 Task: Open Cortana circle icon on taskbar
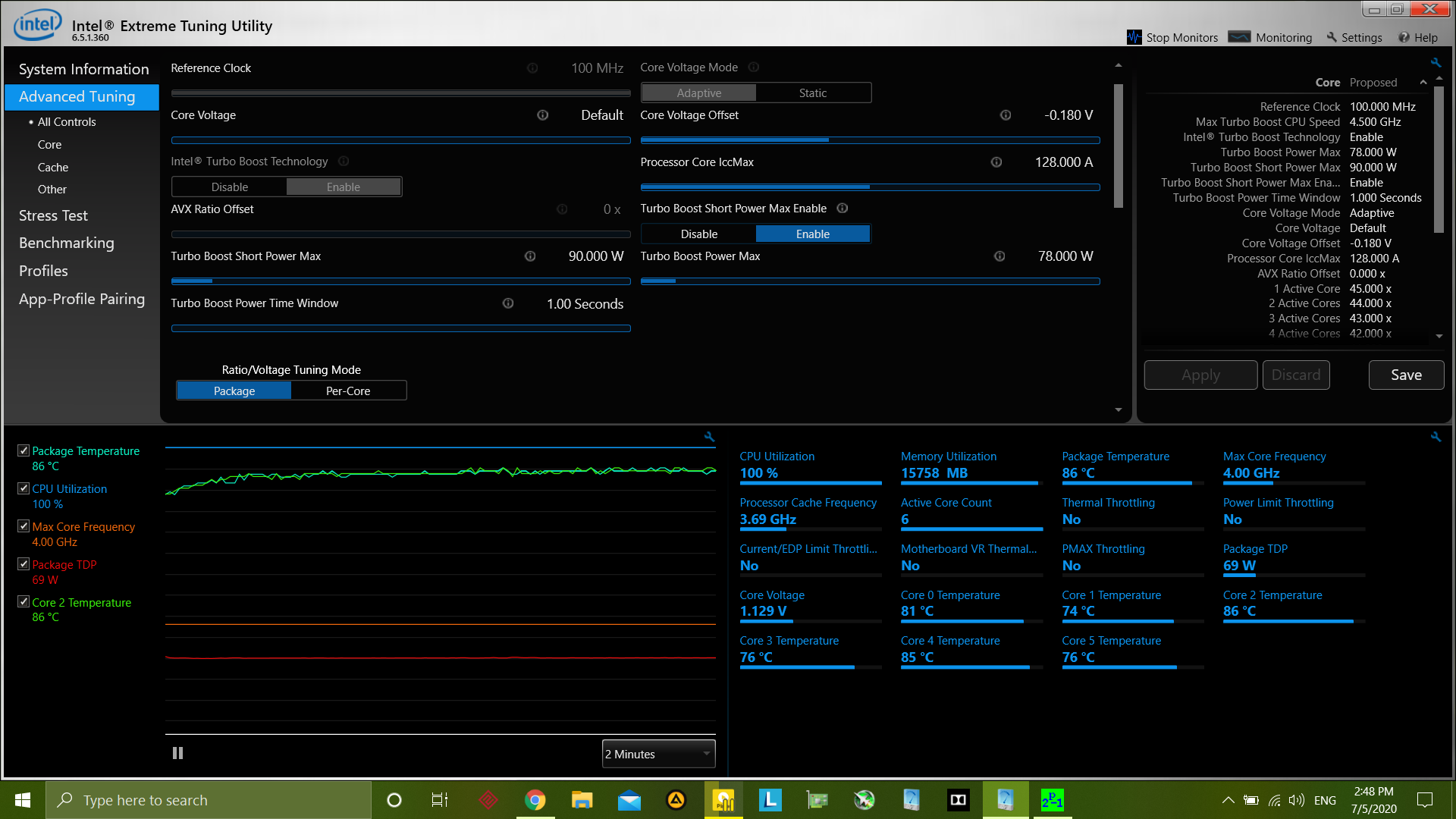tap(394, 800)
